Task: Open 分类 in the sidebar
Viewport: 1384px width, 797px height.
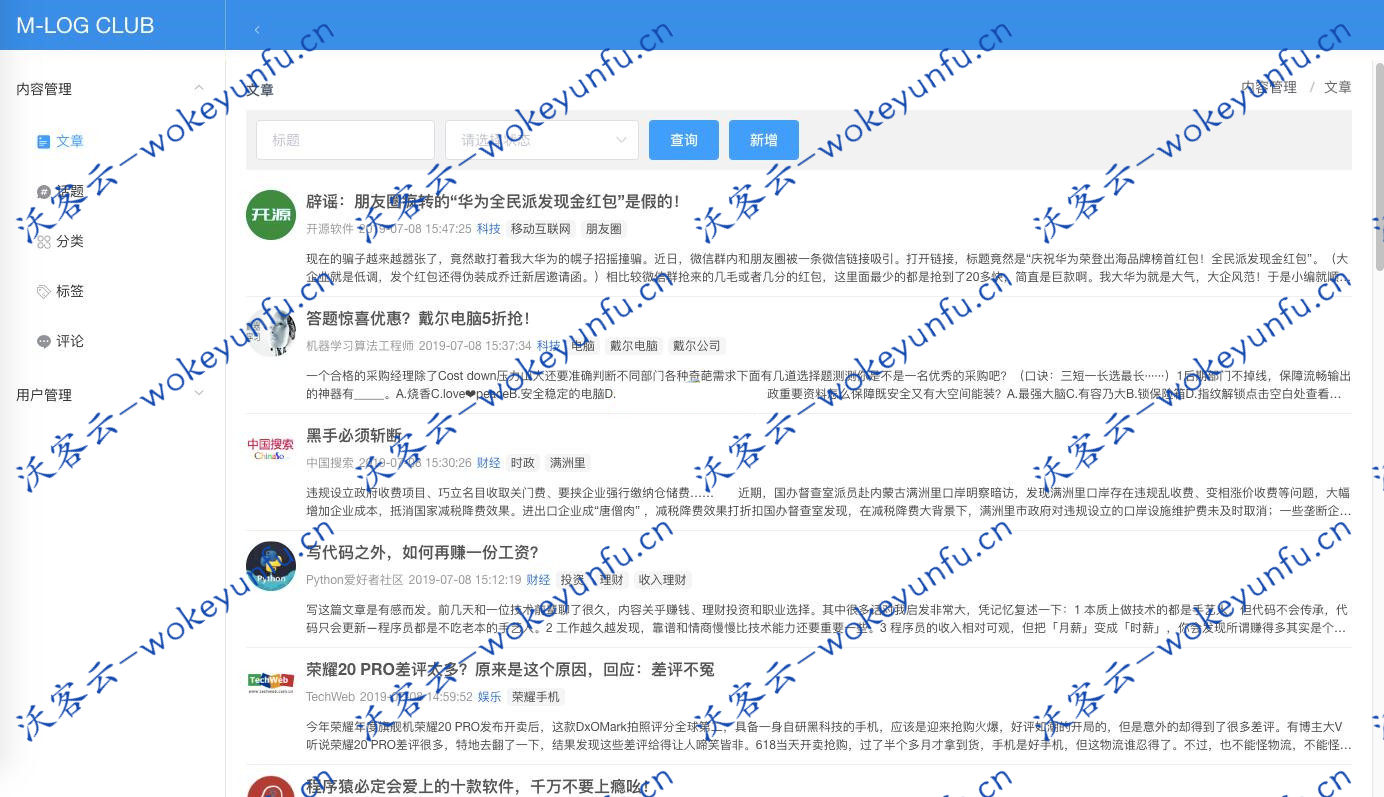Action: click(x=70, y=242)
